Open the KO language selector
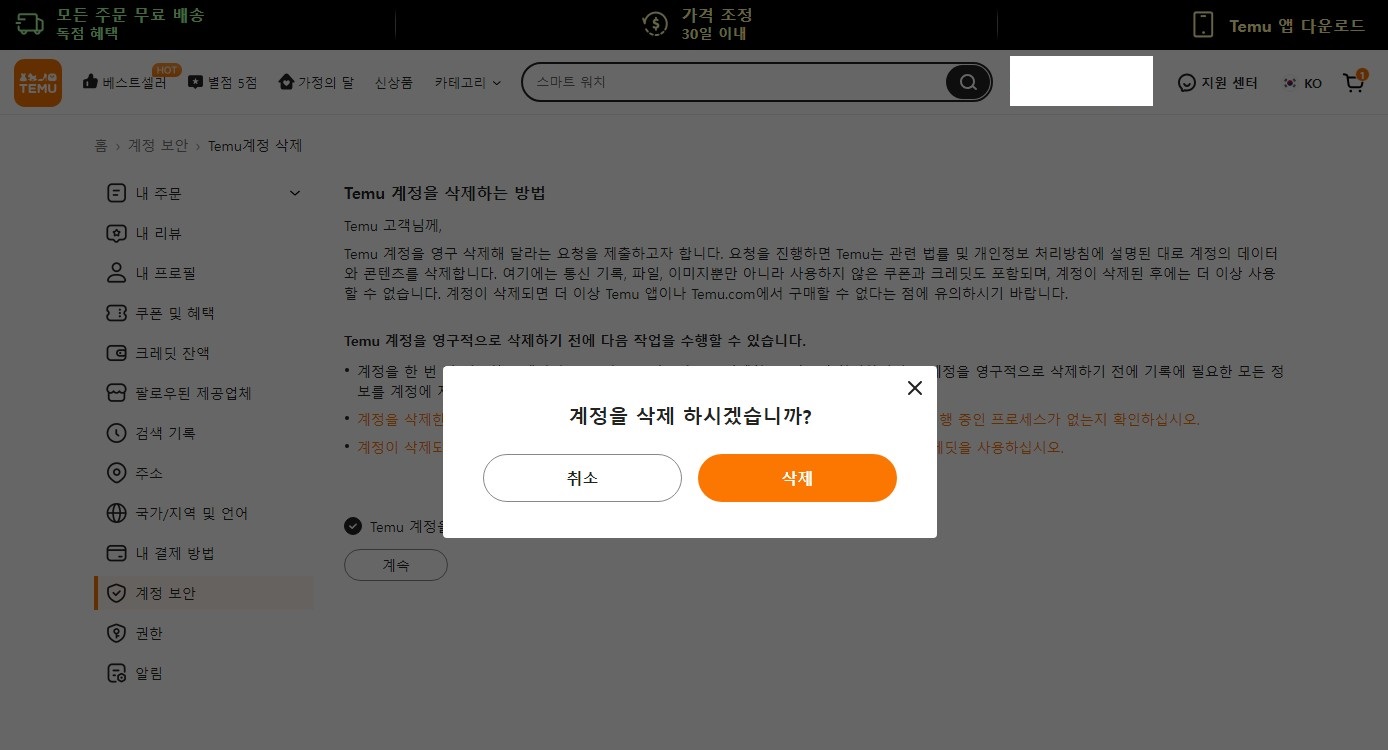 pos(1302,83)
